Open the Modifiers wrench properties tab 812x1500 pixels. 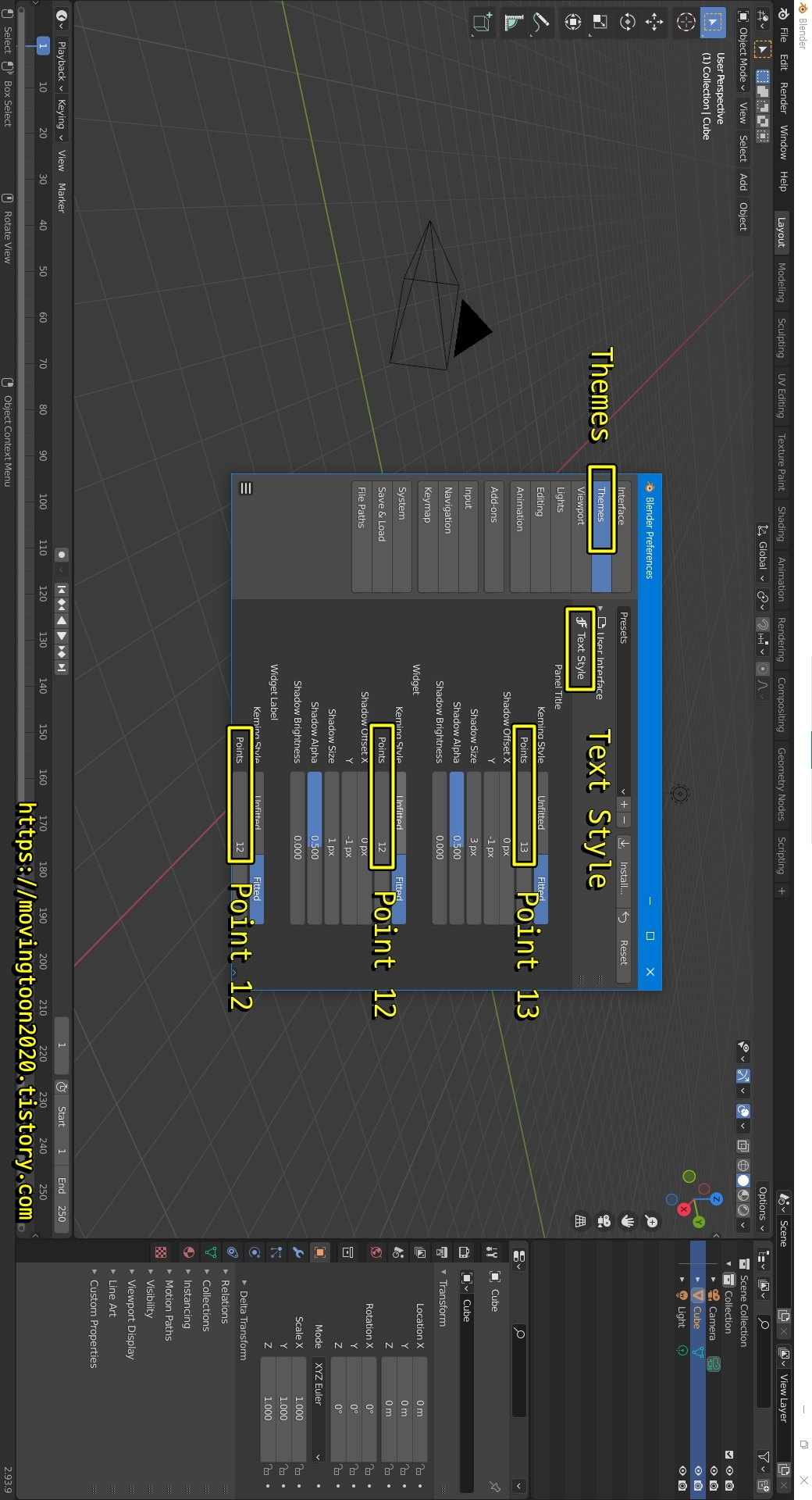coord(298,1252)
